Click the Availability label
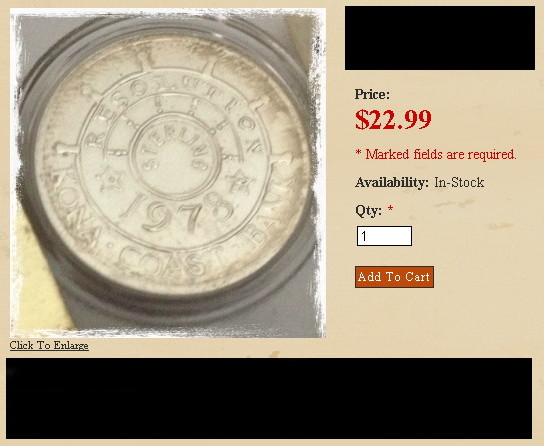The height and width of the screenshot is (446, 544). coord(392,182)
